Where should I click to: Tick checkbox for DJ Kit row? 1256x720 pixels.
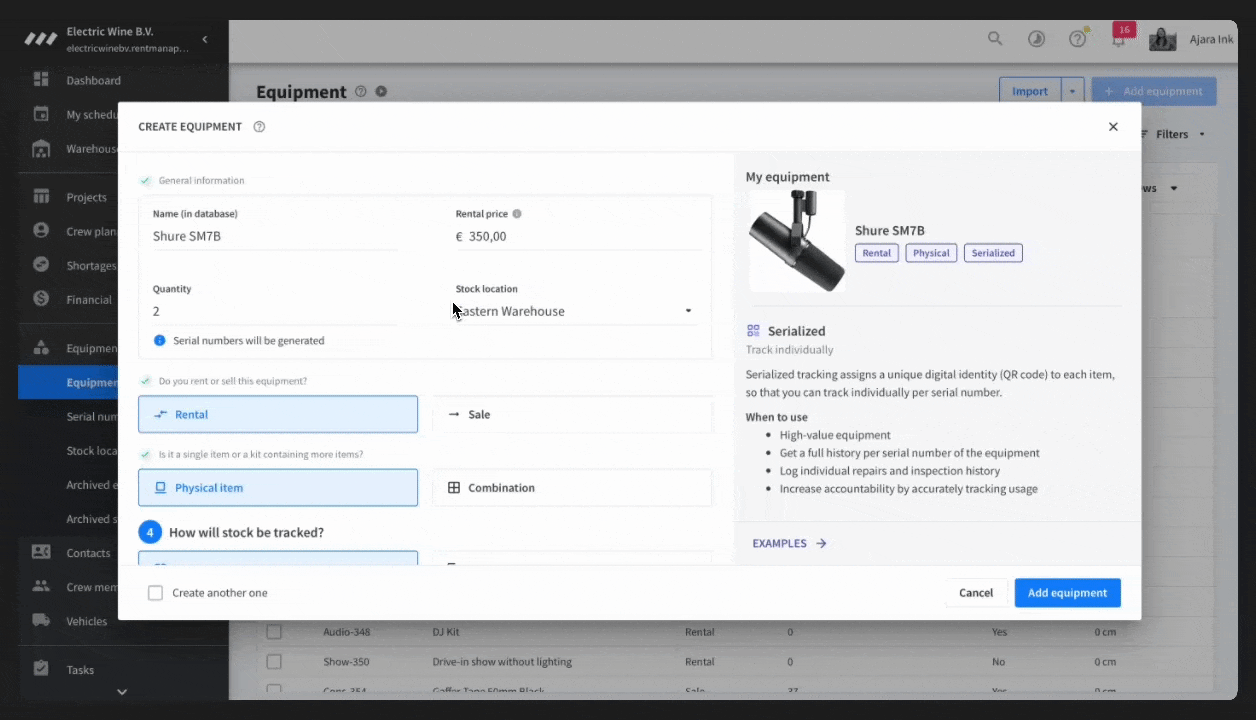coord(274,632)
